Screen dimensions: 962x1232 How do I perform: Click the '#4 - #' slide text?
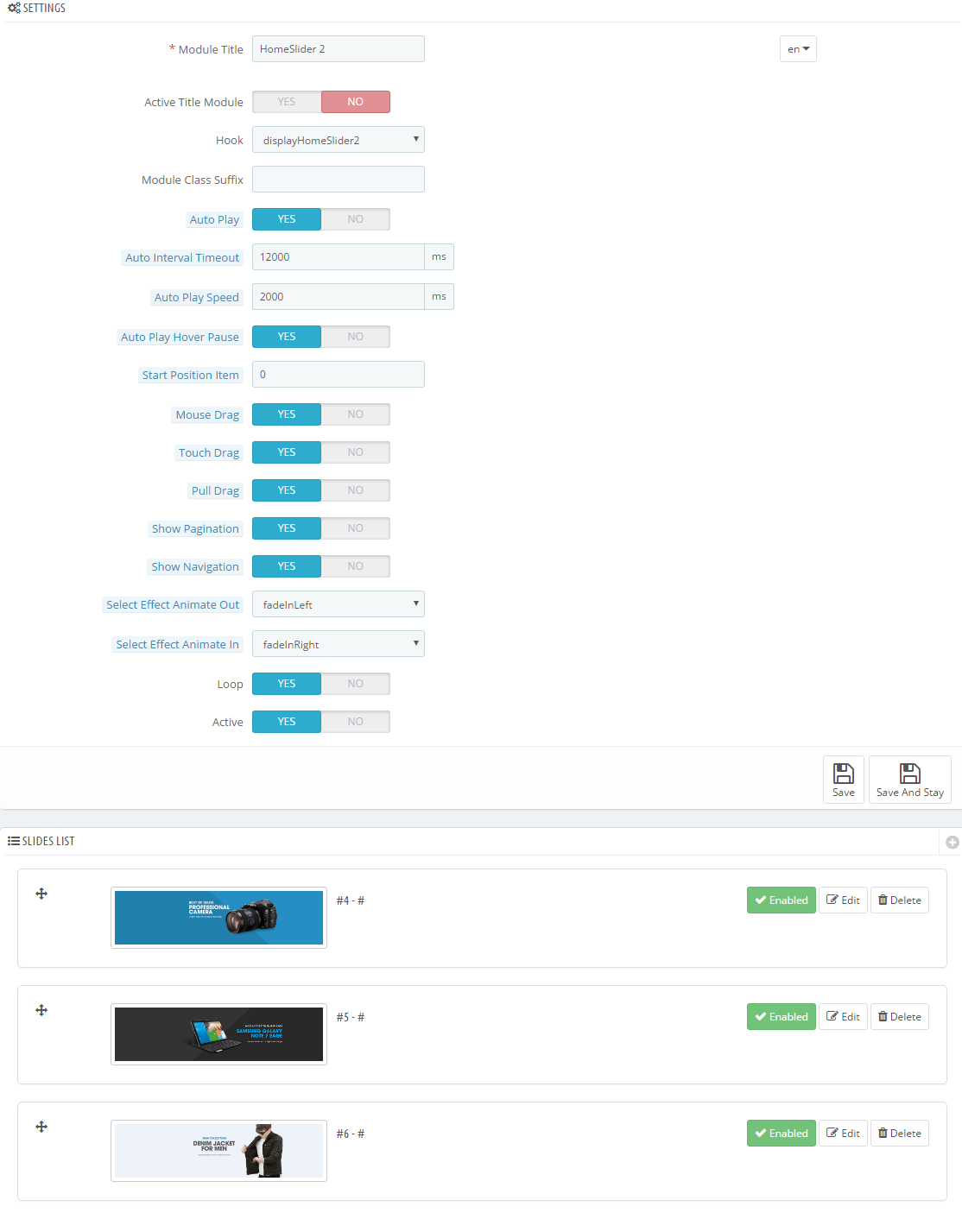click(351, 900)
